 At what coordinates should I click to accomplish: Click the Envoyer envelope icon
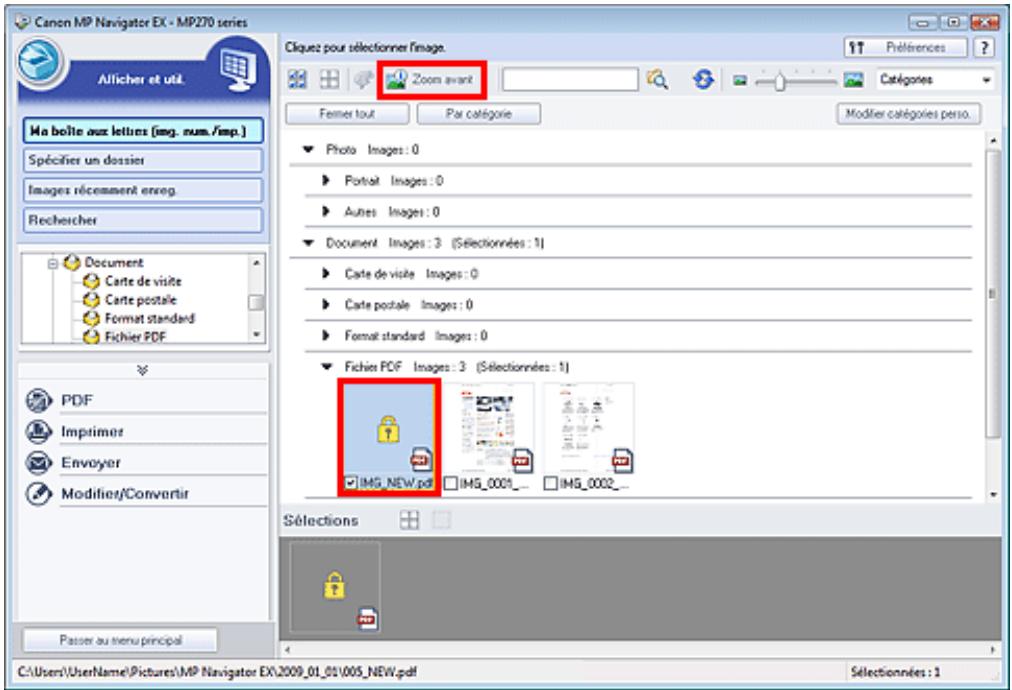tap(39, 463)
